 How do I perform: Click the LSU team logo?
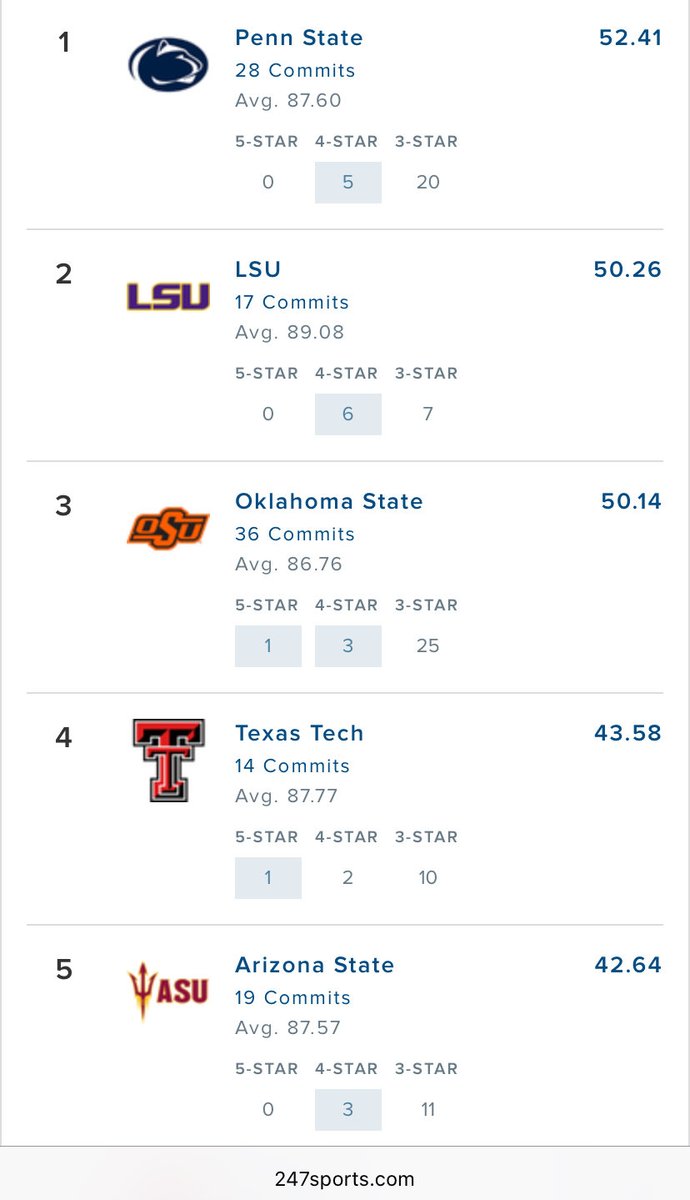[x=168, y=296]
